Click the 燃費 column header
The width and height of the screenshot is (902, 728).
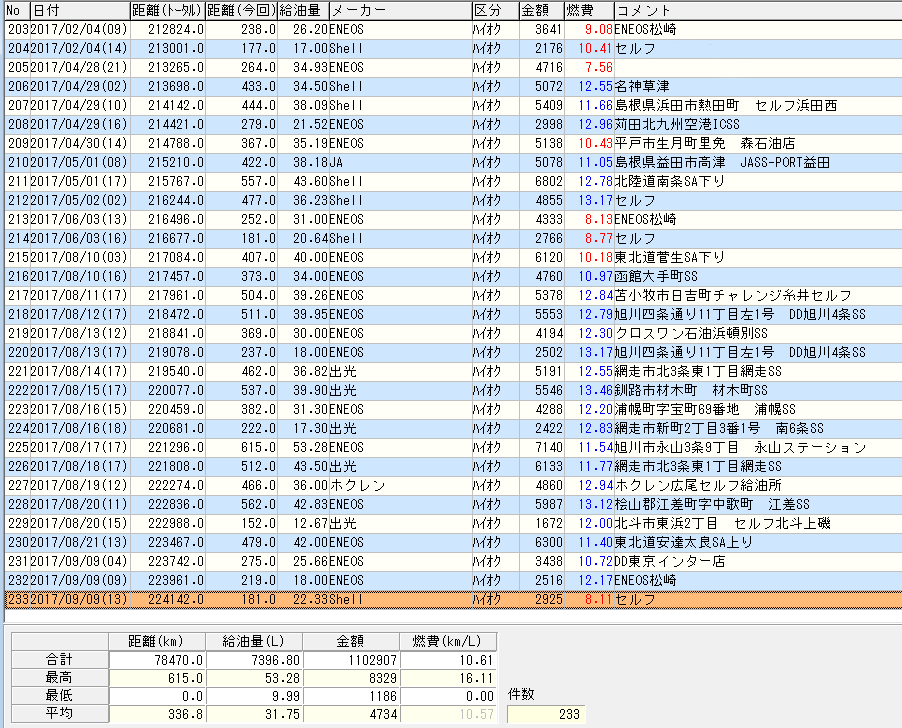589,10
